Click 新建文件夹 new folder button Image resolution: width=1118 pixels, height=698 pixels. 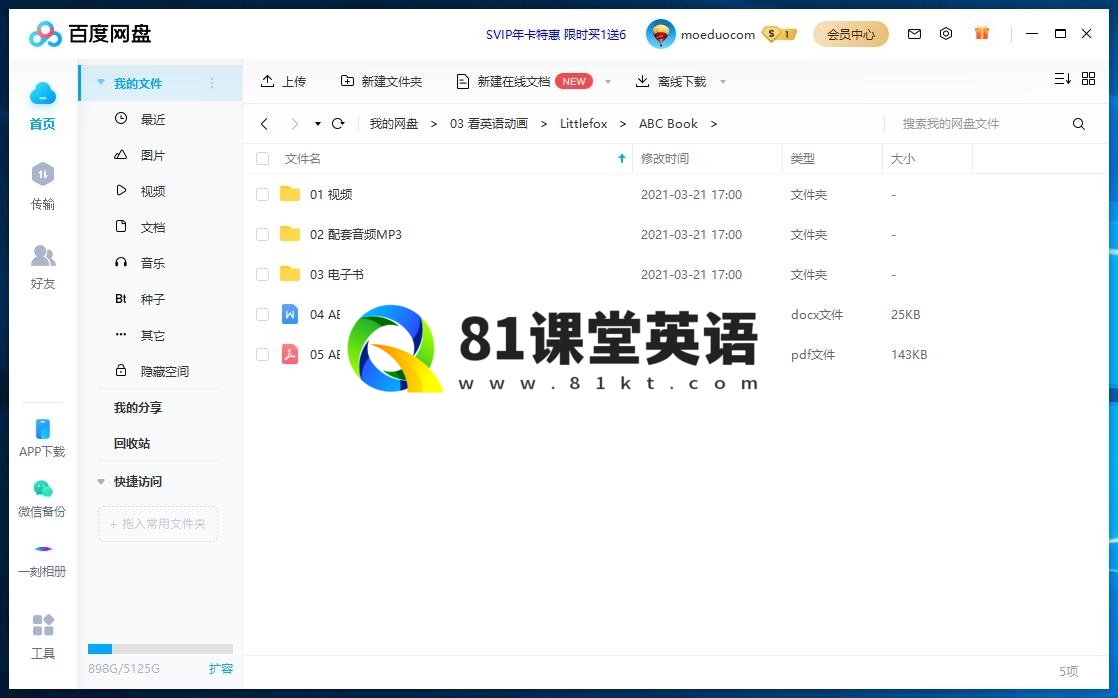click(x=381, y=81)
